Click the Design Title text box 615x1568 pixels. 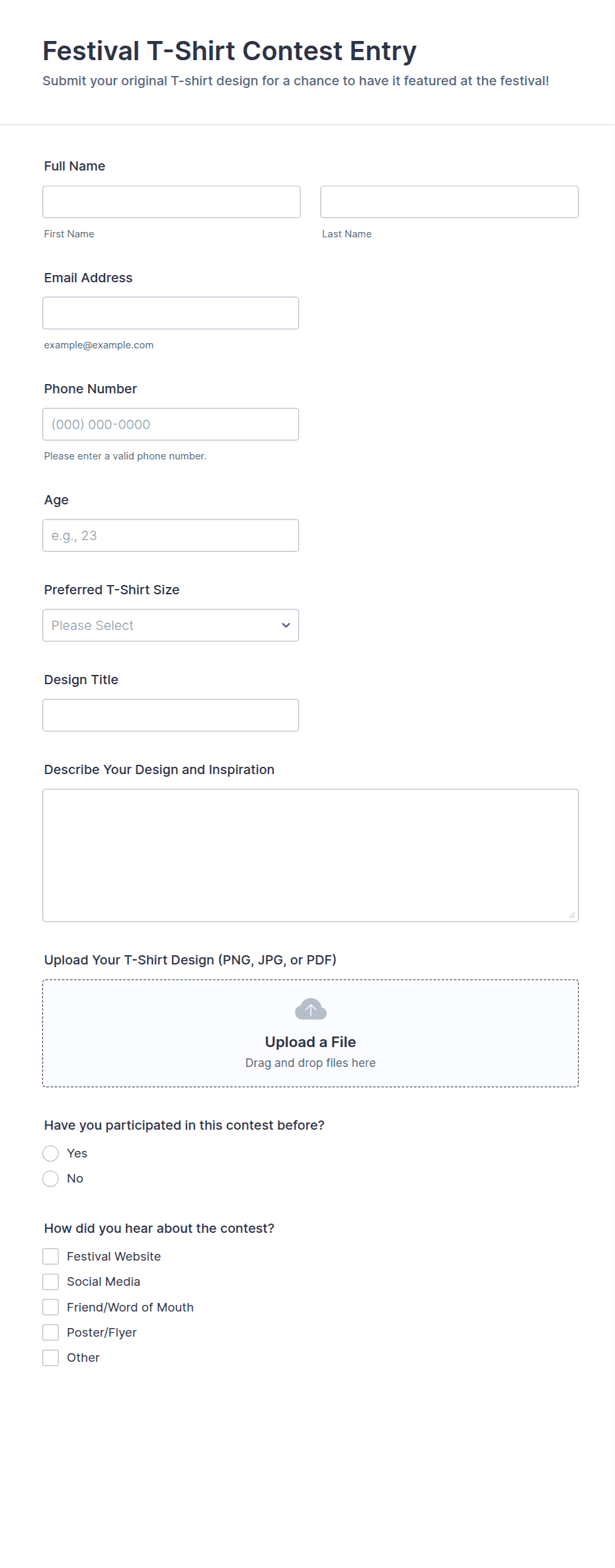pos(170,715)
